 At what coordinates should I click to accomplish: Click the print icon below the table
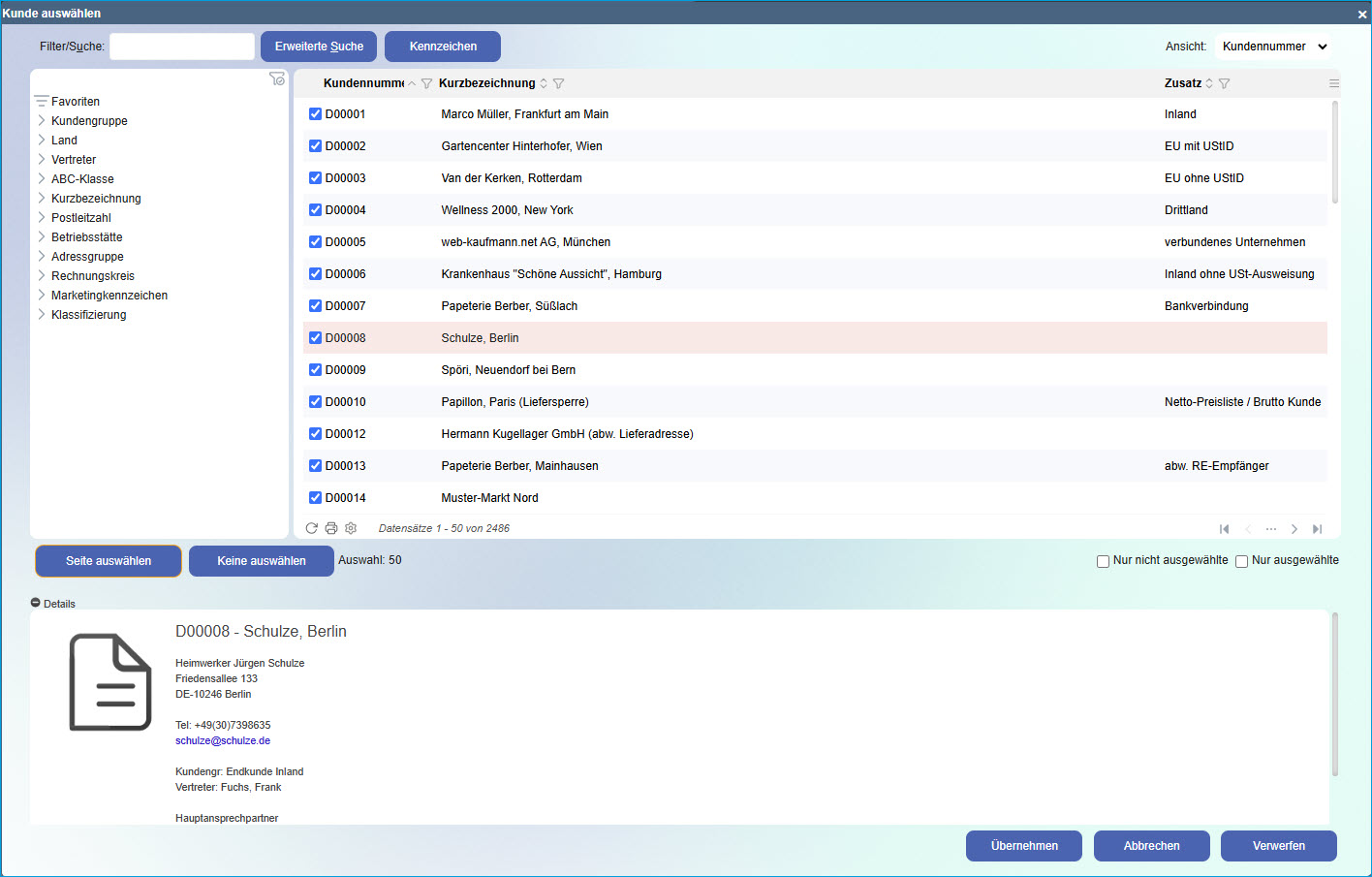(331, 528)
